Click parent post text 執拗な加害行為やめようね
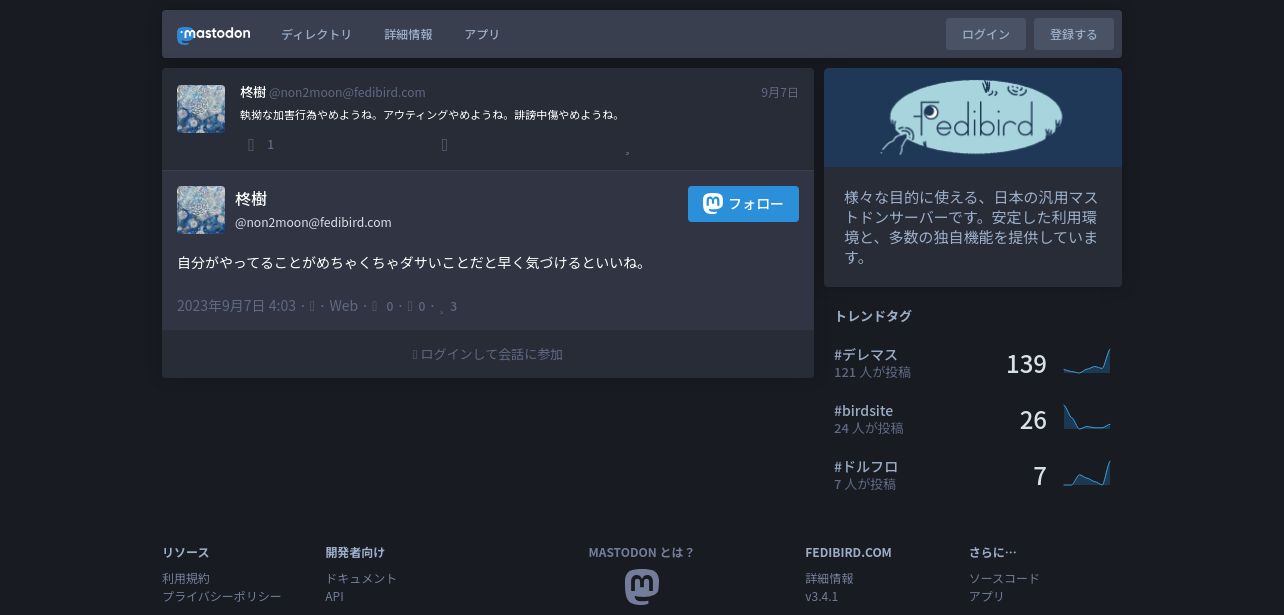This screenshot has width=1284, height=615. (430, 115)
